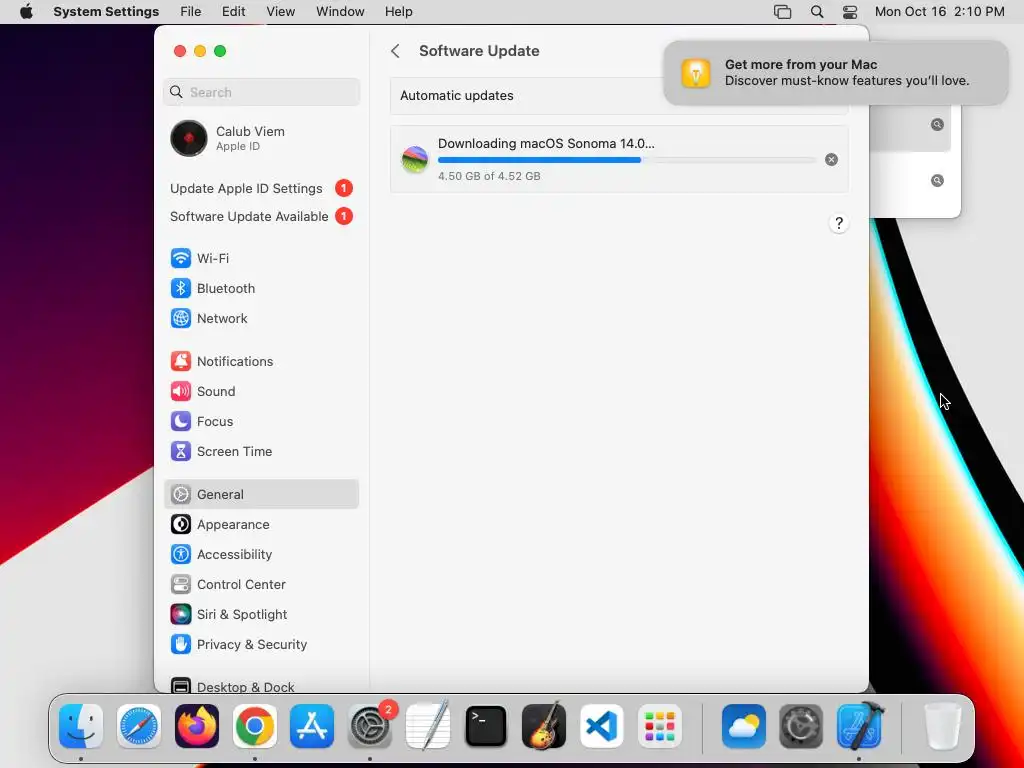
Task: Open the Apple menu
Action: click(x=26, y=12)
